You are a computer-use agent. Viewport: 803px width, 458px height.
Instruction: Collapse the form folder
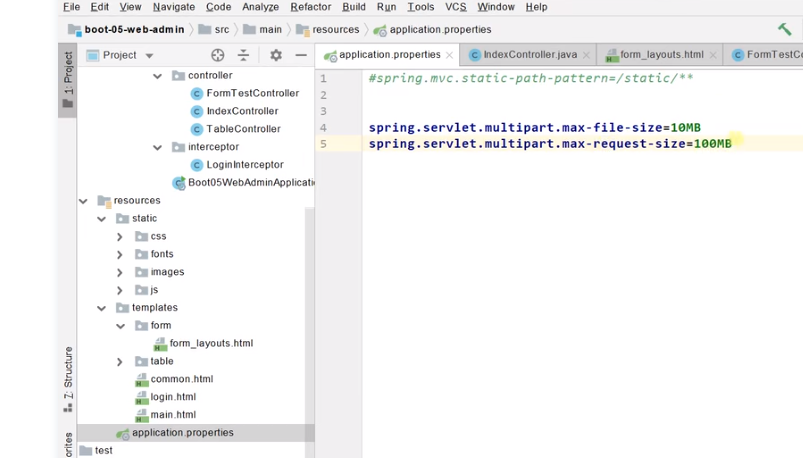click(x=120, y=326)
